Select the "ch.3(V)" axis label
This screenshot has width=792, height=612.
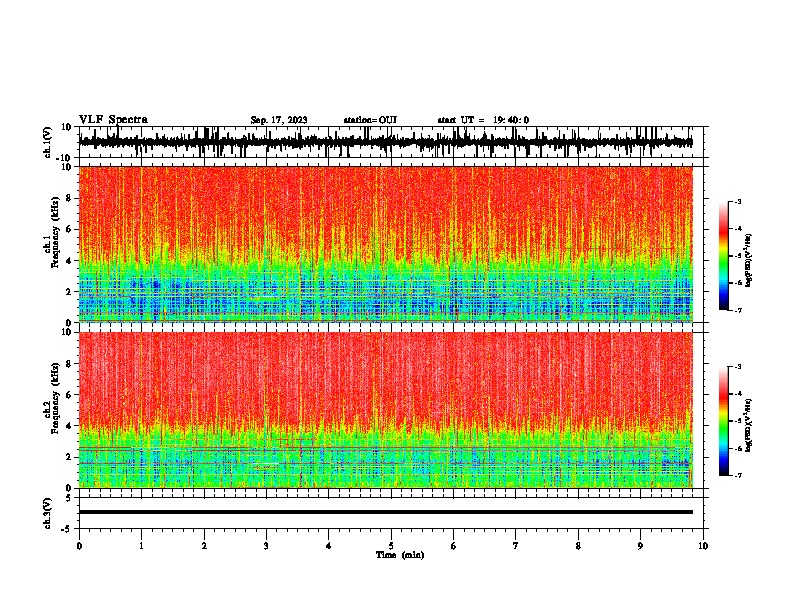click(47, 514)
